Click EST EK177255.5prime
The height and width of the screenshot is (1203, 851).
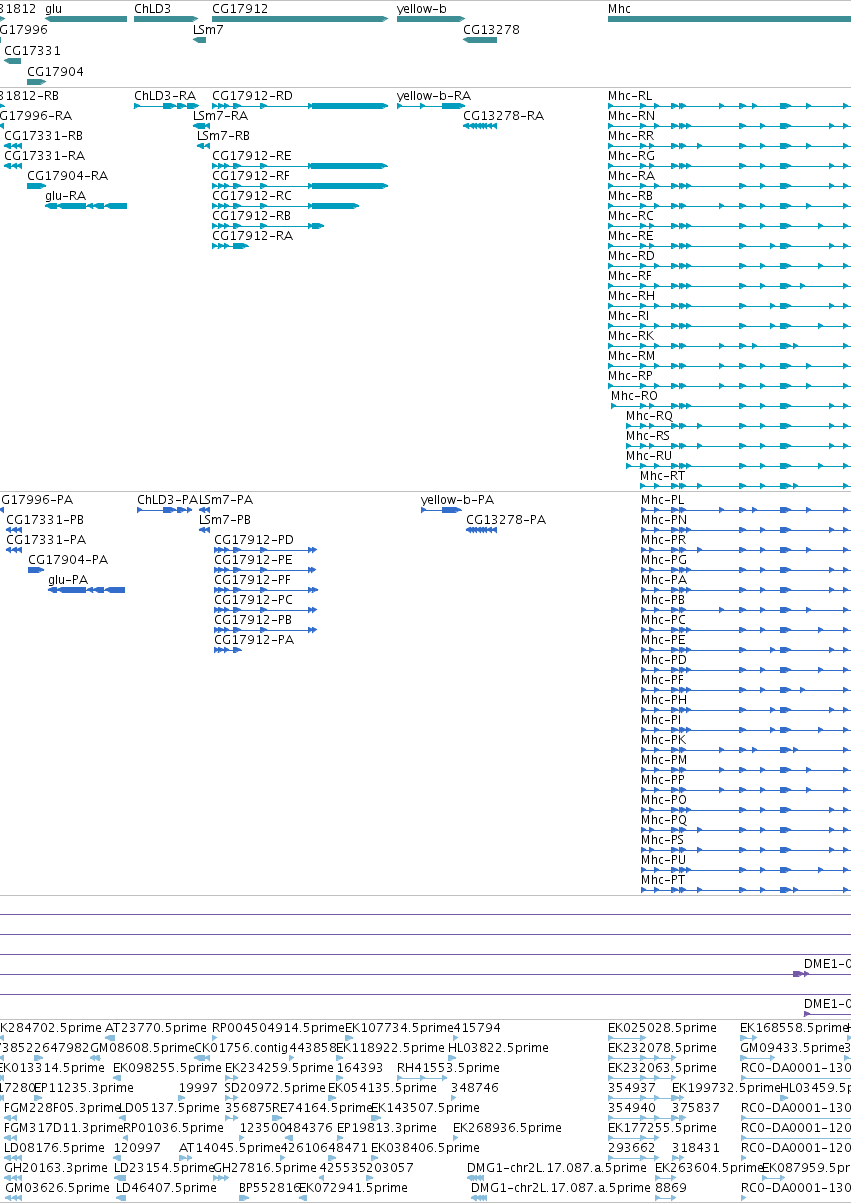click(662, 1128)
